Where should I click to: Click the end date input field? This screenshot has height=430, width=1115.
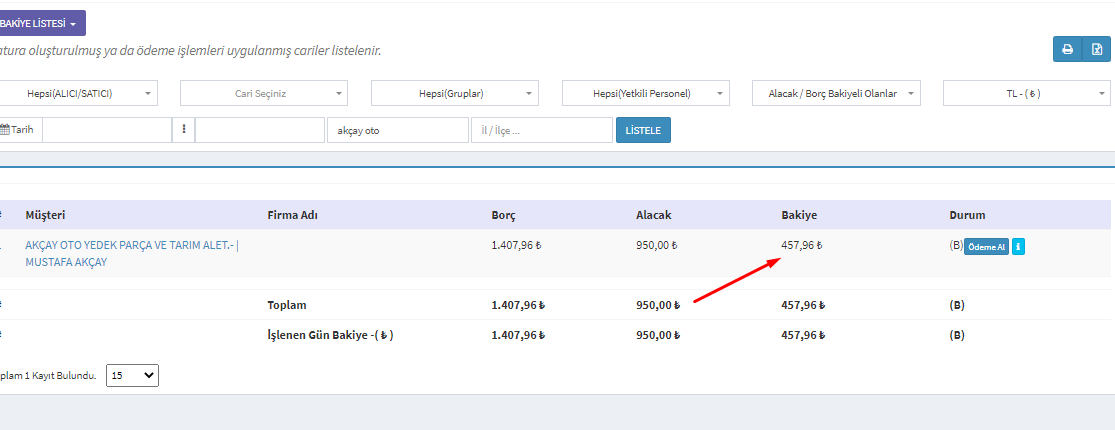pyautogui.click(x=259, y=130)
